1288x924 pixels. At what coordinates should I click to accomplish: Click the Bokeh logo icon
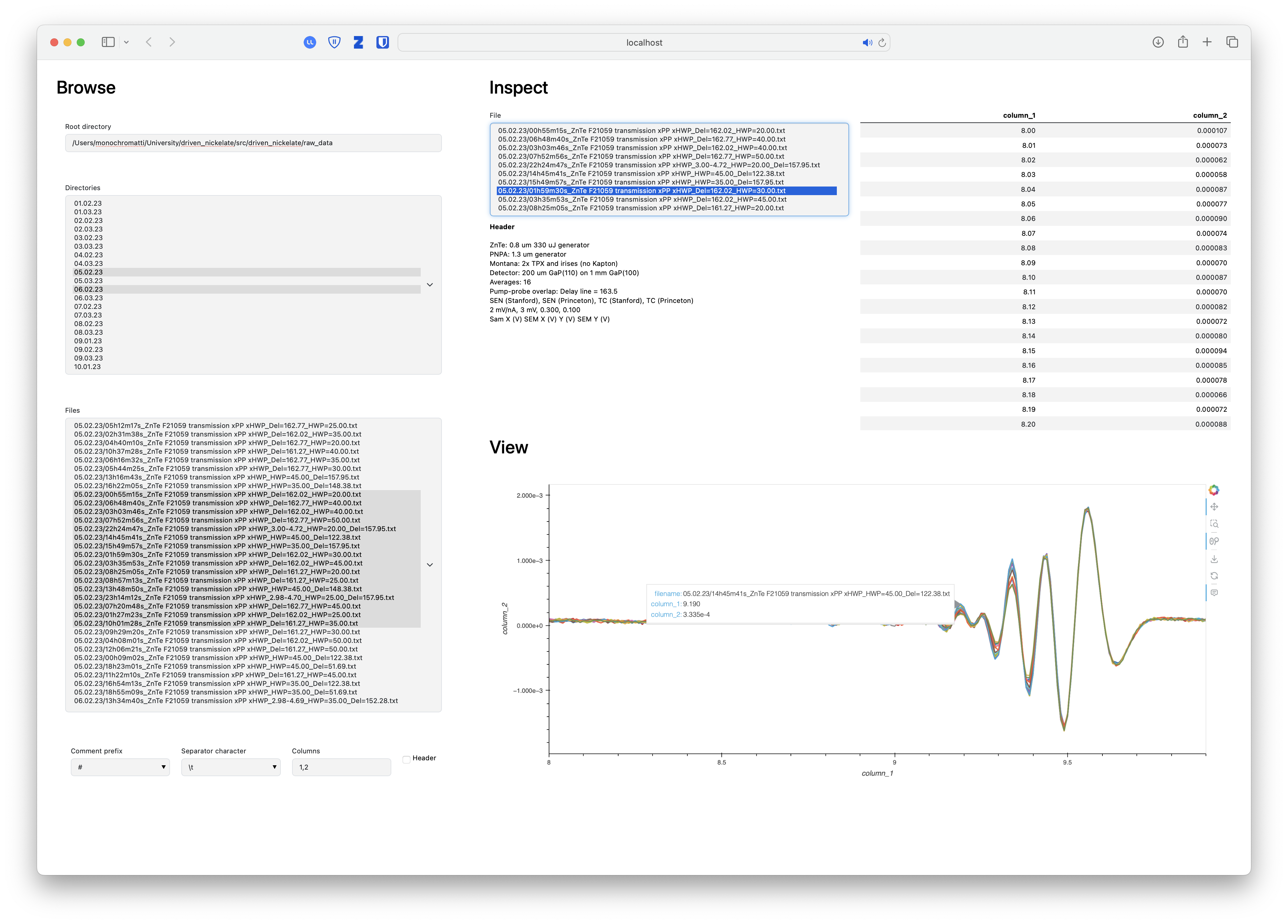coord(1214,490)
